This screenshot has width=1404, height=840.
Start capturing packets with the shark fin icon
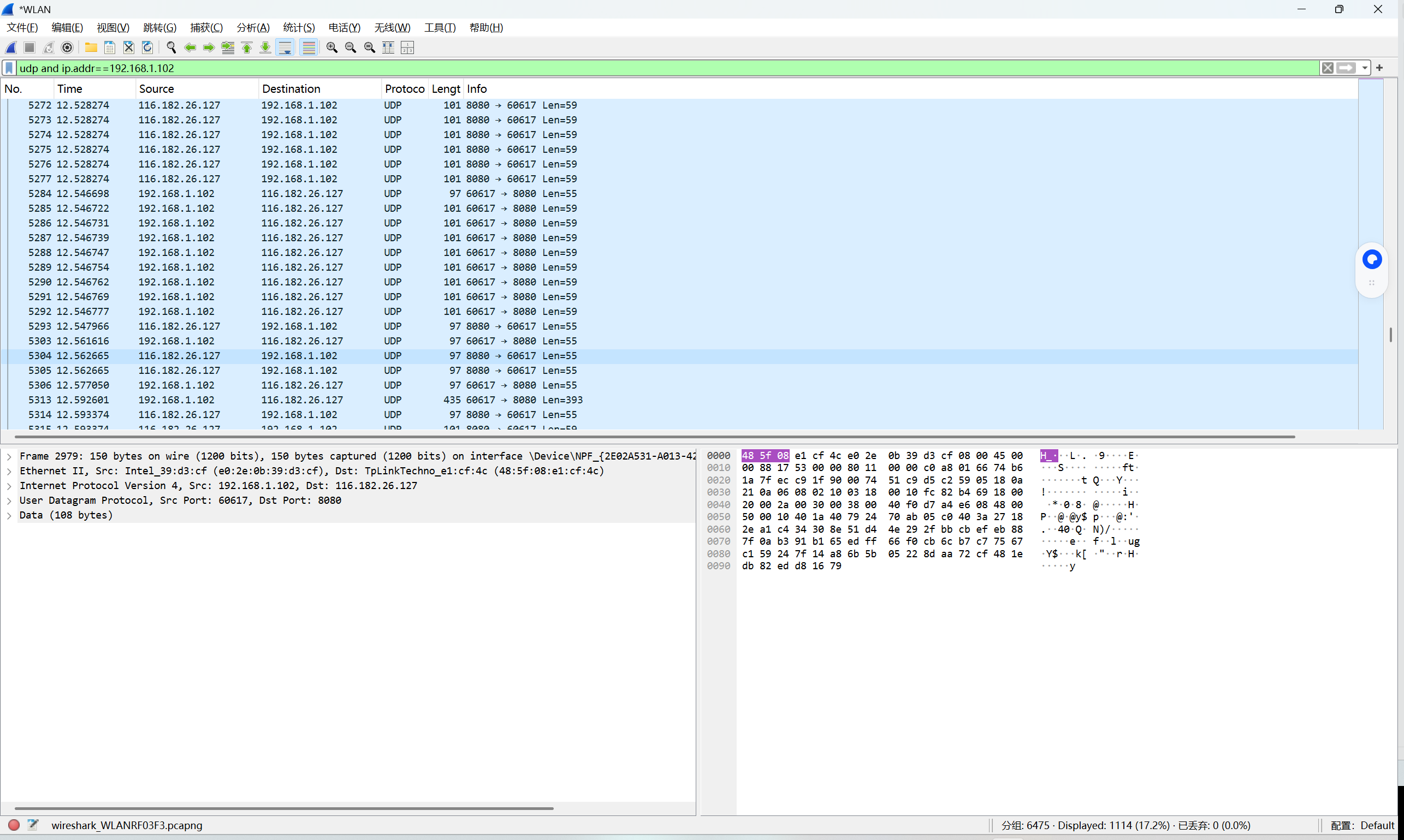click(11, 47)
